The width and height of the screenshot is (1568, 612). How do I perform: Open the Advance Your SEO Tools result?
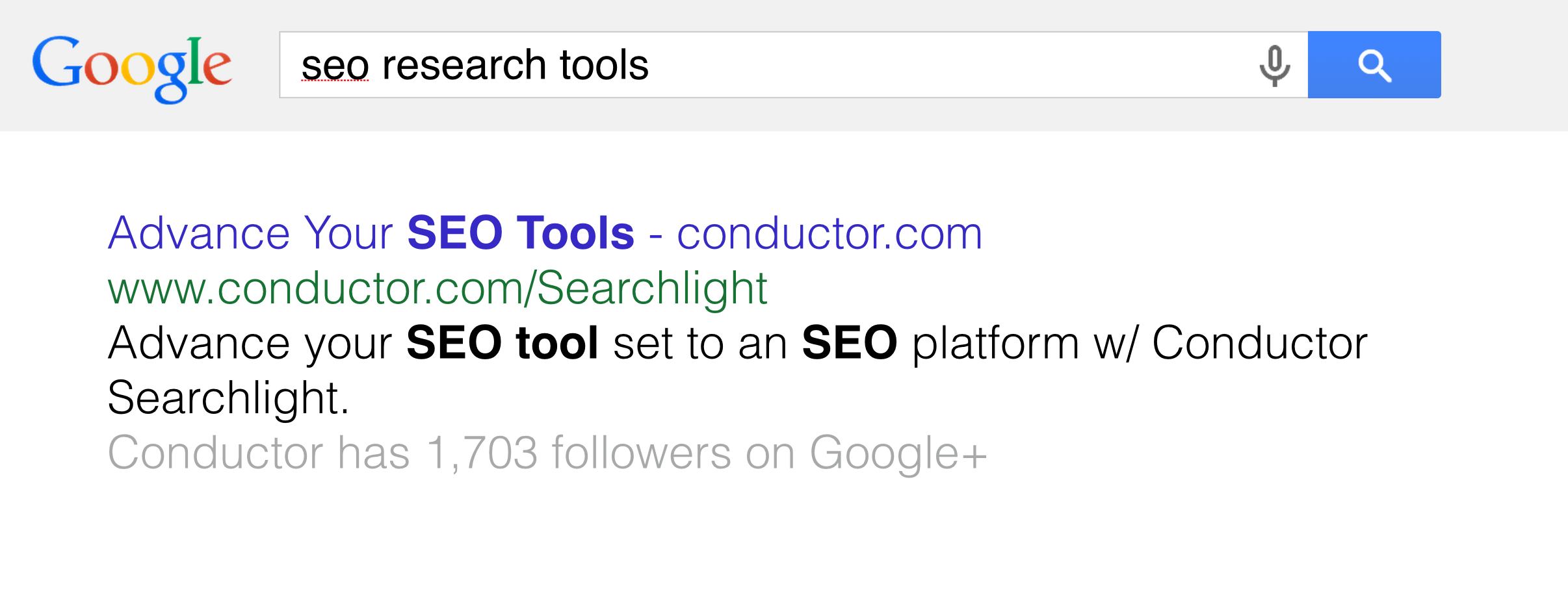(x=546, y=233)
